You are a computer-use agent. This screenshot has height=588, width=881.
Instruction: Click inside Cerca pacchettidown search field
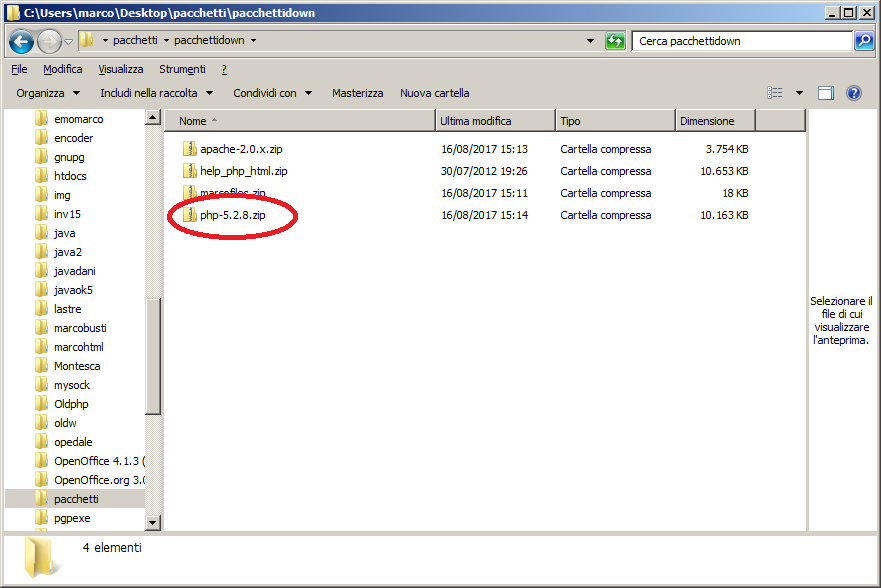tap(740, 41)
